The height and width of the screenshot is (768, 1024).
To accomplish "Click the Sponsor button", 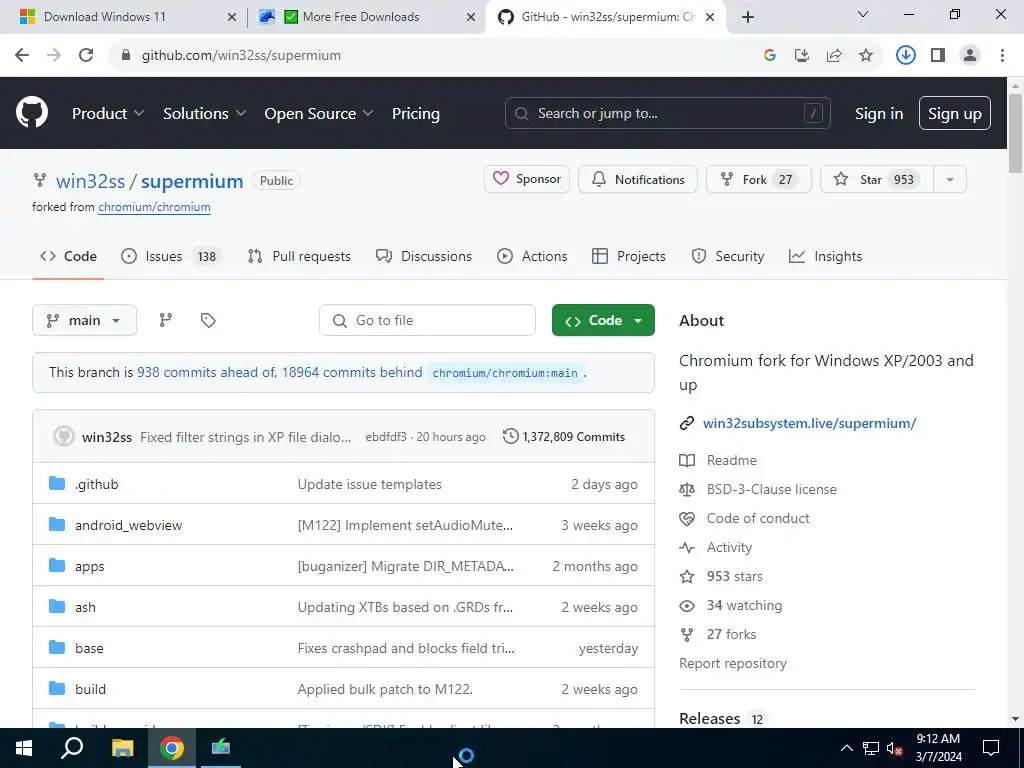I will 527,179.
